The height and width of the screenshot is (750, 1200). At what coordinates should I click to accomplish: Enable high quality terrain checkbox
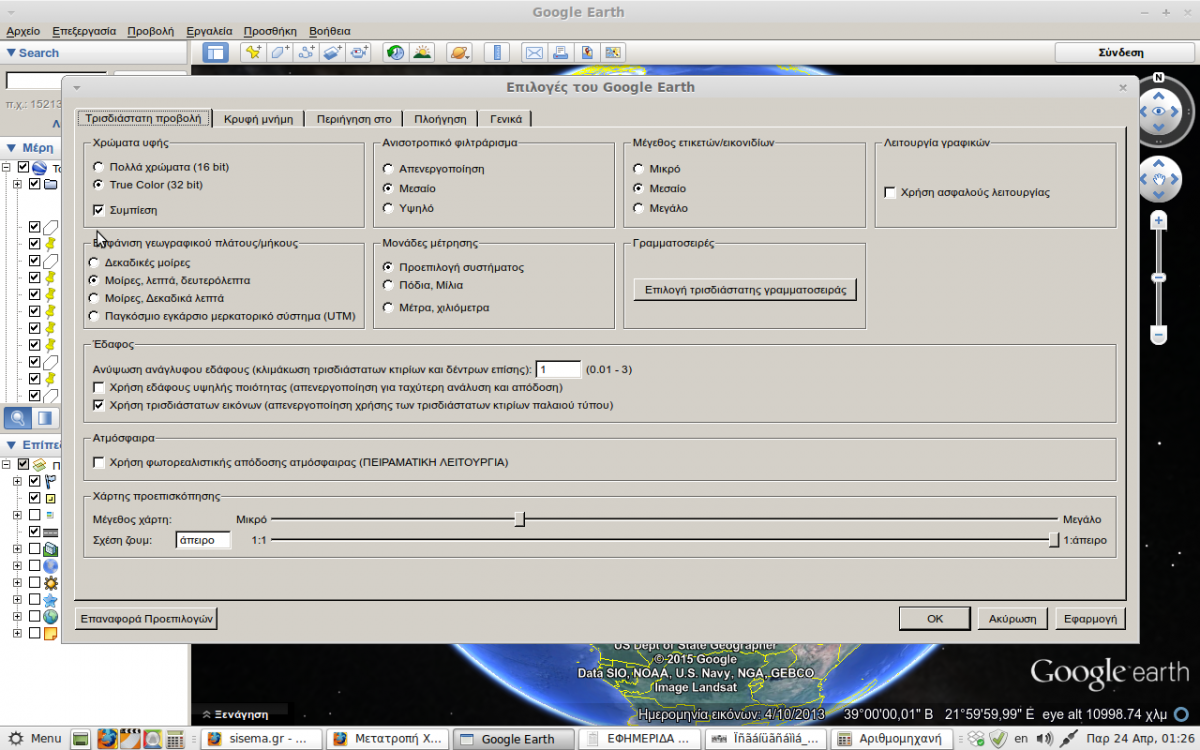[98, 387]
